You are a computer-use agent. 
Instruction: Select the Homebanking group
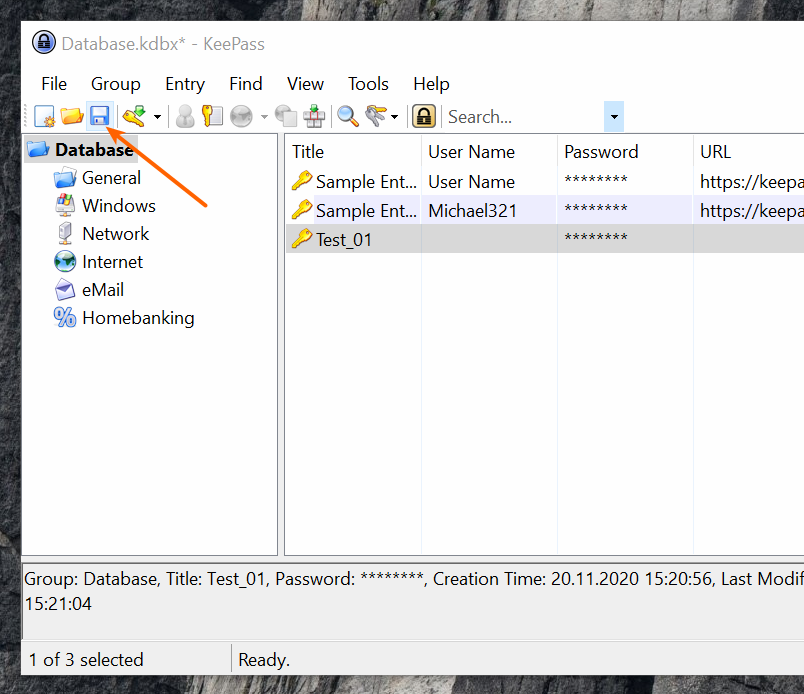pos(138,318)
